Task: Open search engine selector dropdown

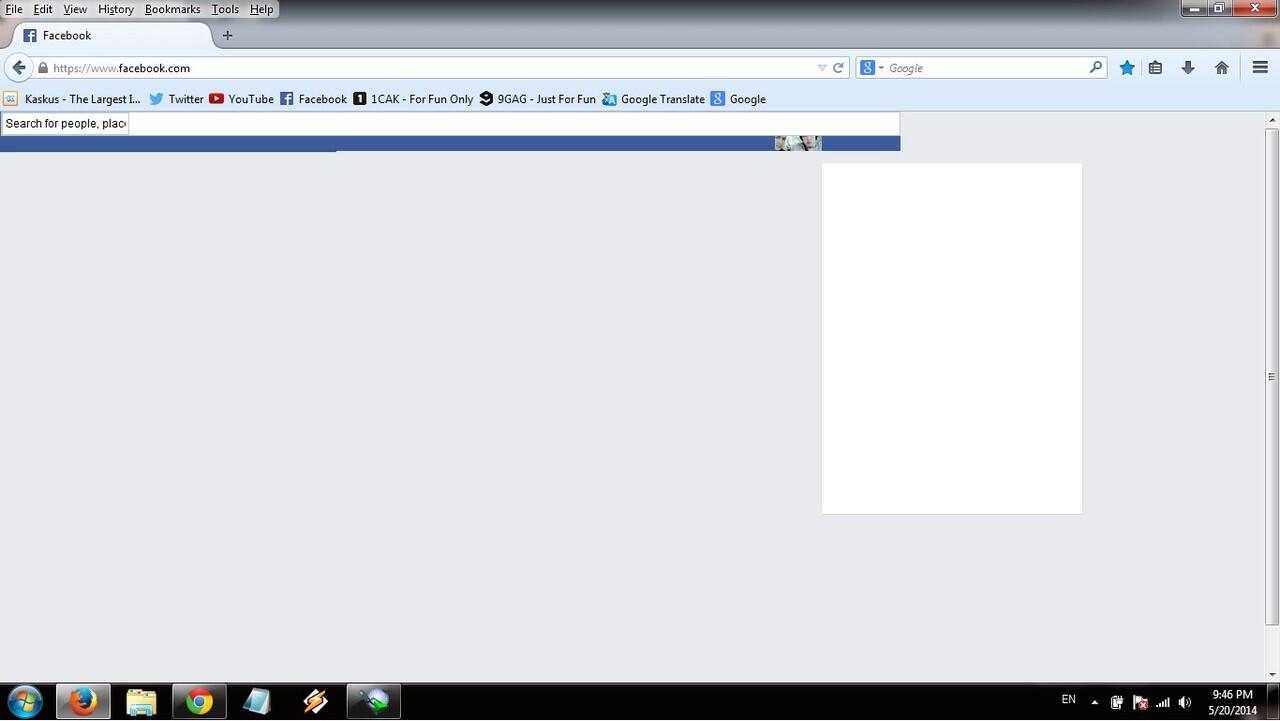Action: (x=872, y=68)
